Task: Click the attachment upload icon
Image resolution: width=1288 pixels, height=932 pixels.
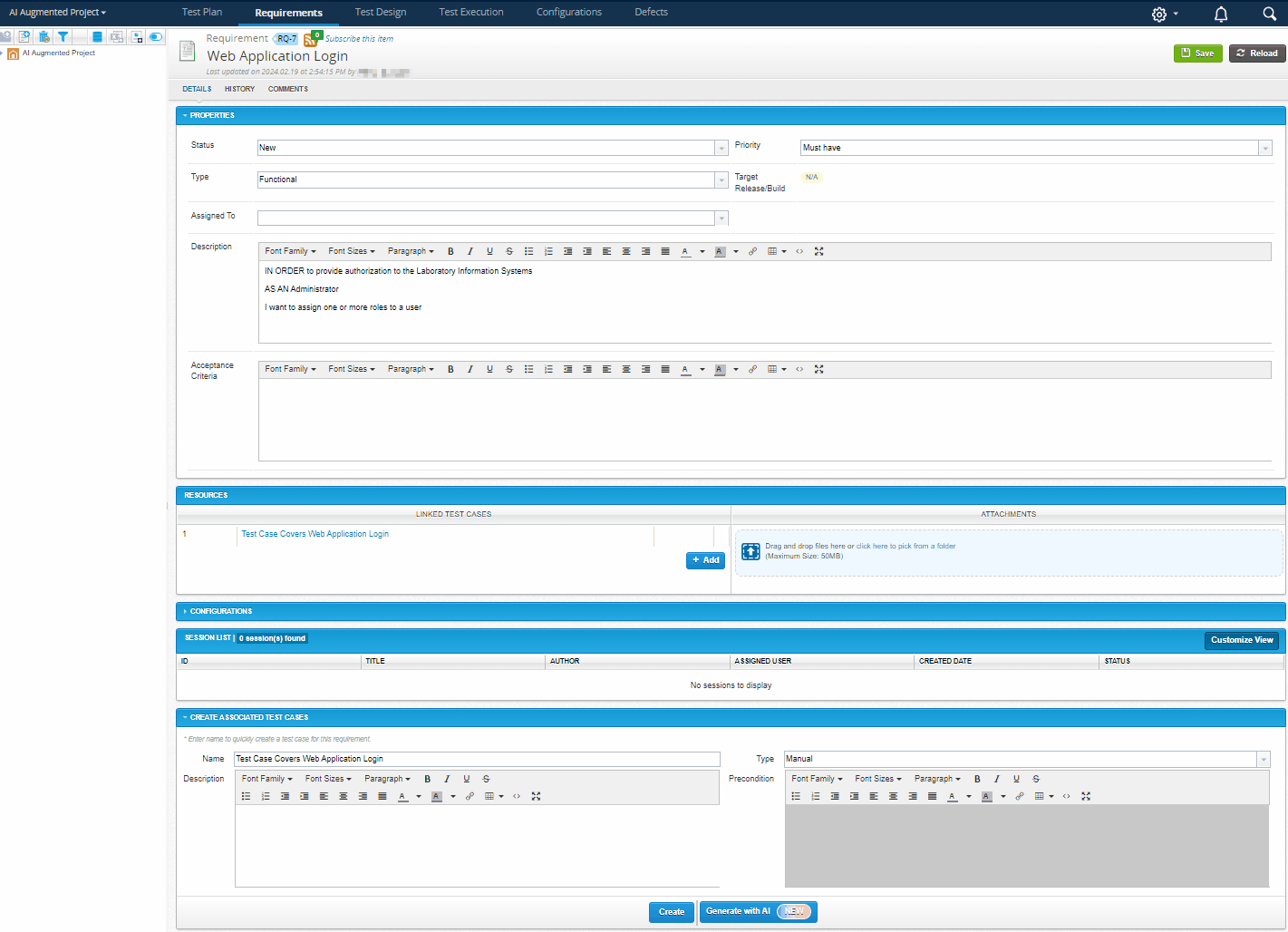Action: [751, 551]
